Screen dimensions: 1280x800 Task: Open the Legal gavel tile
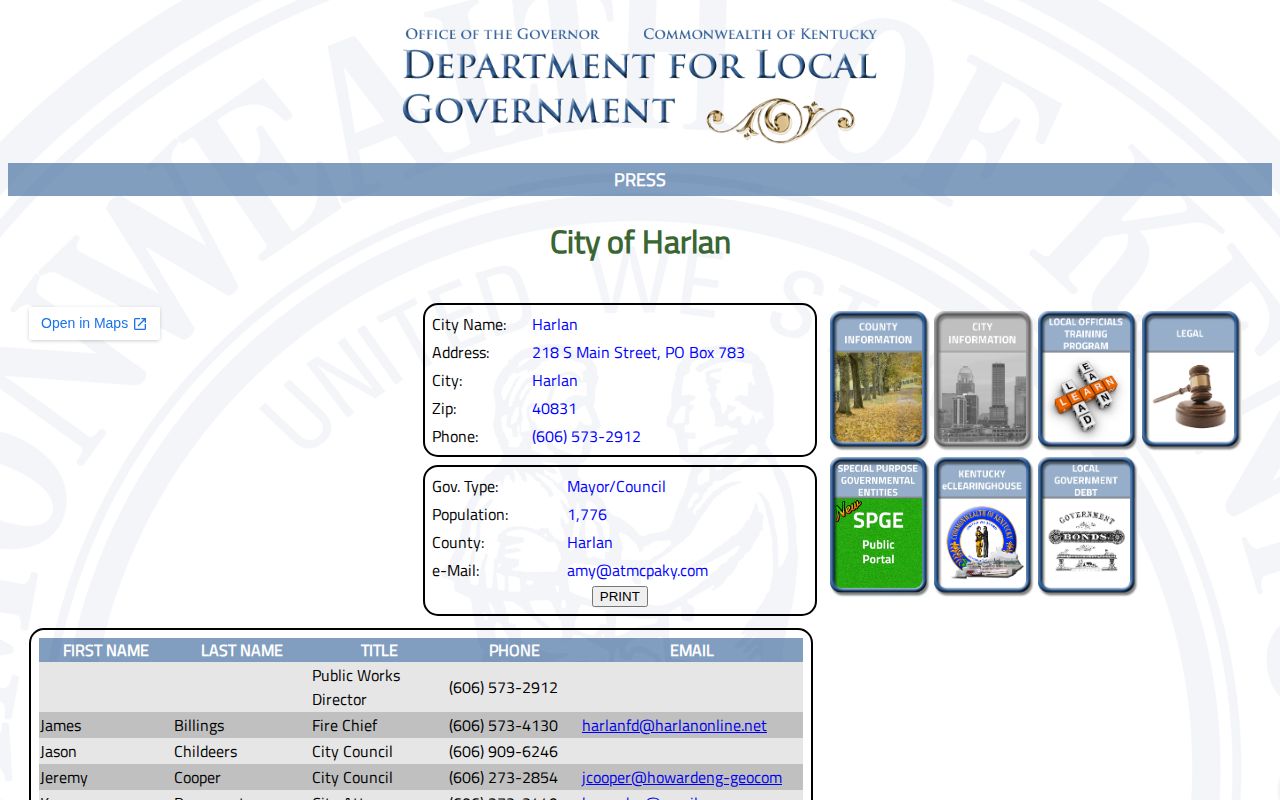1190,379
